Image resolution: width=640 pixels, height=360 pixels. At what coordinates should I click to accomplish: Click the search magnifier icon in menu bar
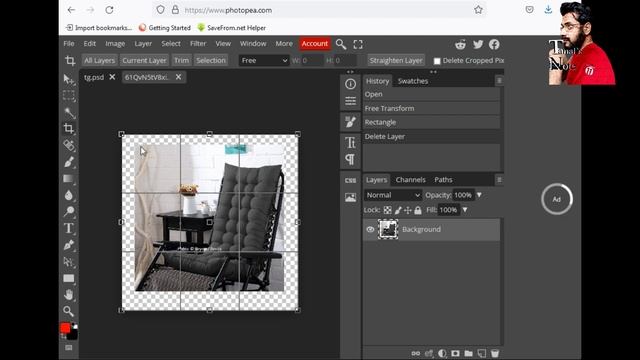point(341,44)
